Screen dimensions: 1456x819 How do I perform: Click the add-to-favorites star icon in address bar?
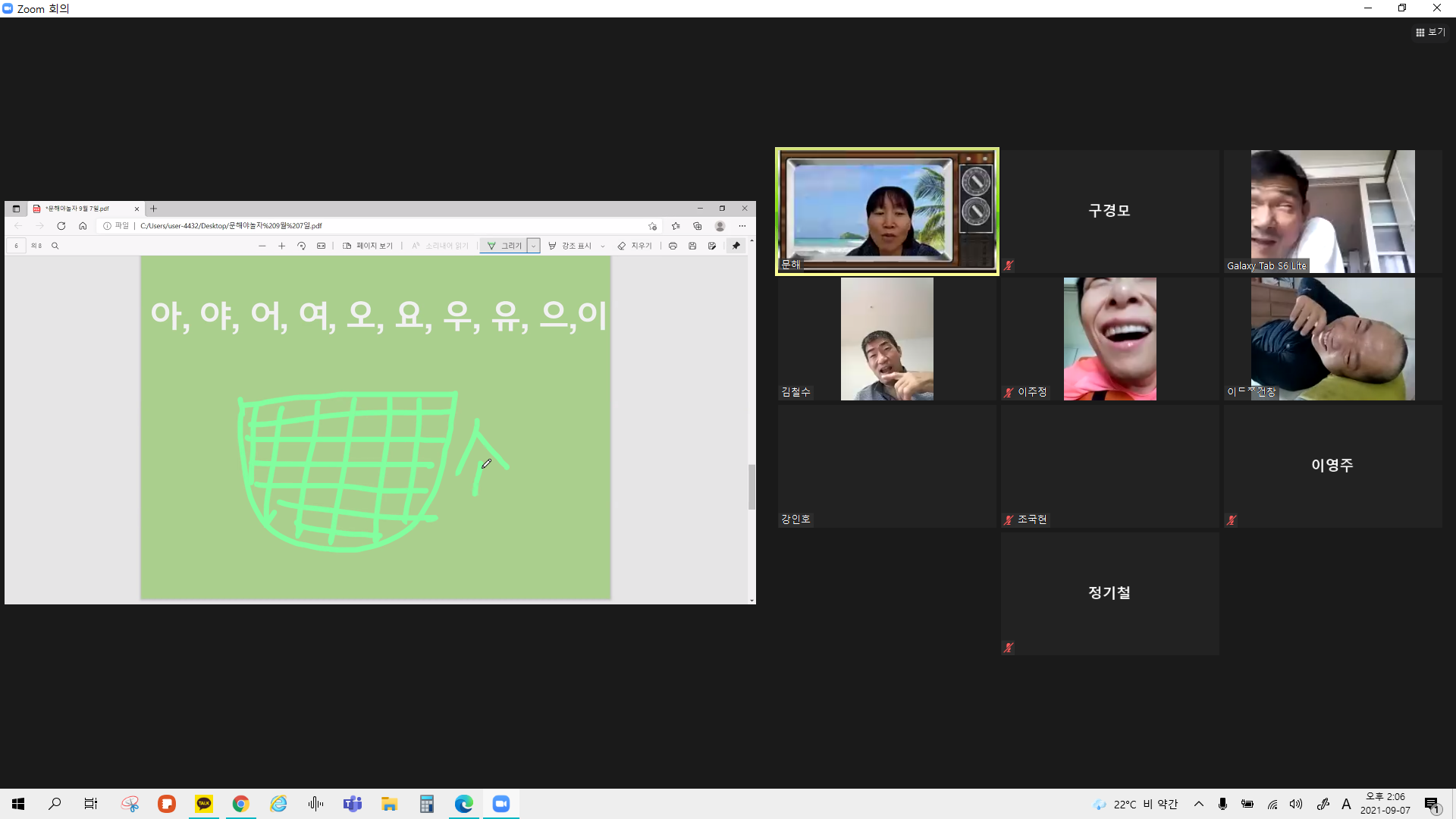653,226
